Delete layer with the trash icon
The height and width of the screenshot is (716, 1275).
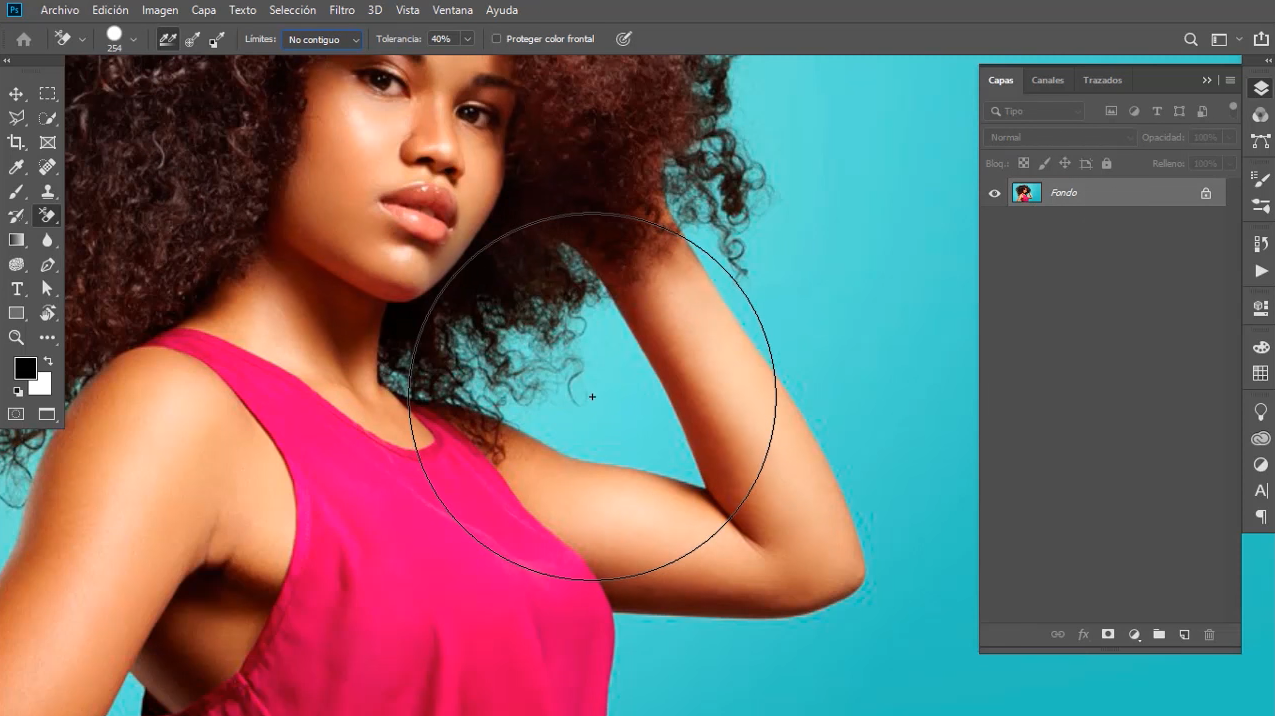[x=1209, y=634]
